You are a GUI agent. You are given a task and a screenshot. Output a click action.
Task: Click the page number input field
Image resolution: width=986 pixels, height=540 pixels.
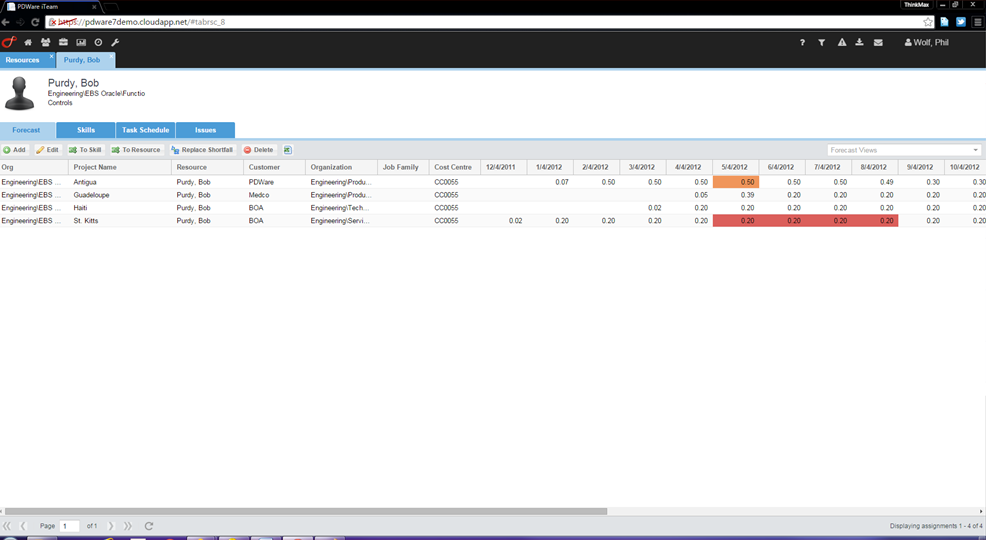tap(69, 526)
